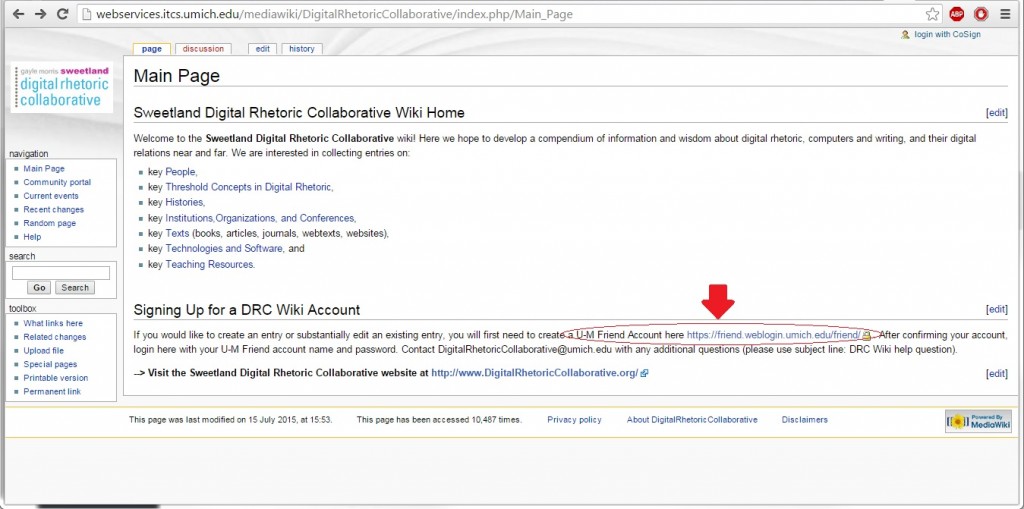The height and width of the screenshot is (509, 1024).
Task: Open Institutions, Organizations, and Conferences link
Action: 260,218
